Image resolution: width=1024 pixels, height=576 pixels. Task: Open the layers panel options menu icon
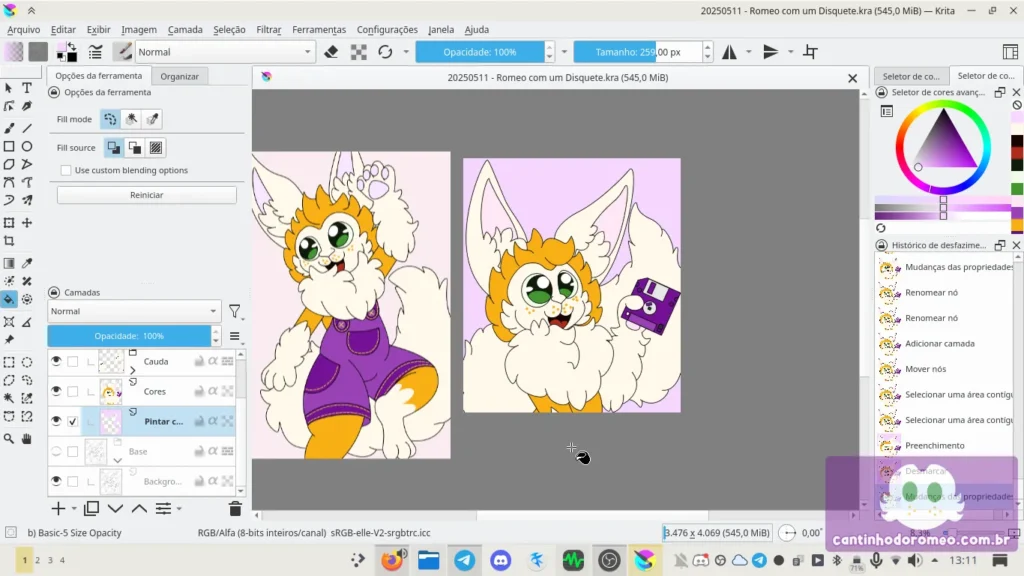tap(235, 336)
